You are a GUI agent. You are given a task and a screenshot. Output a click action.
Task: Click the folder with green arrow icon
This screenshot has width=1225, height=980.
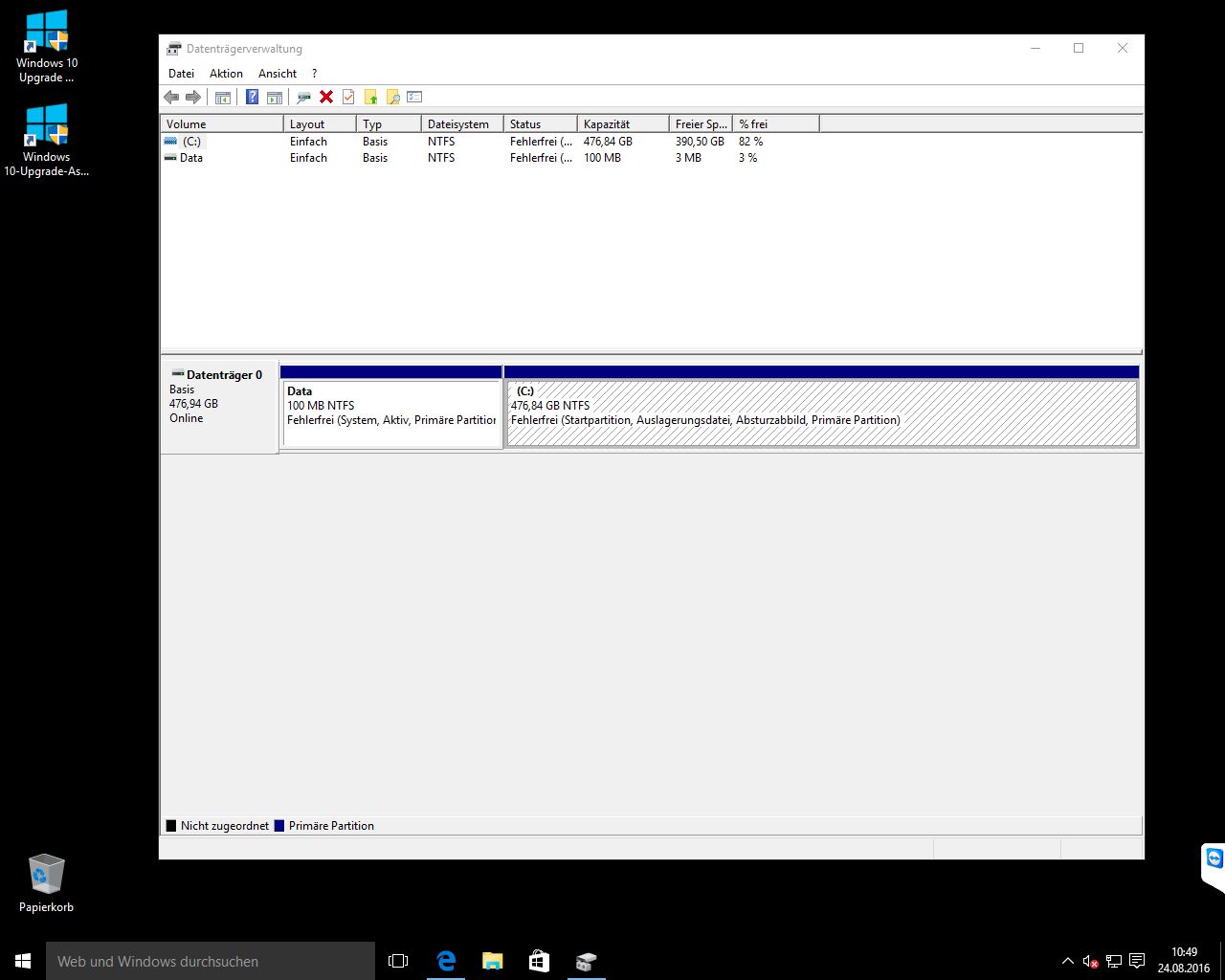coord(370,97)
